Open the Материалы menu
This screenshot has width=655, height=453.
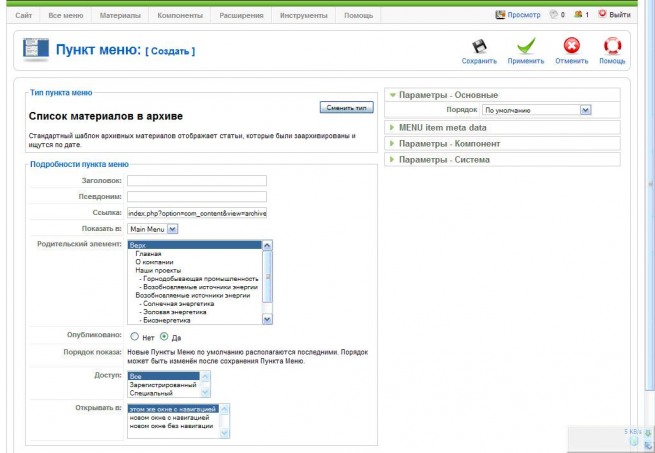120,15
